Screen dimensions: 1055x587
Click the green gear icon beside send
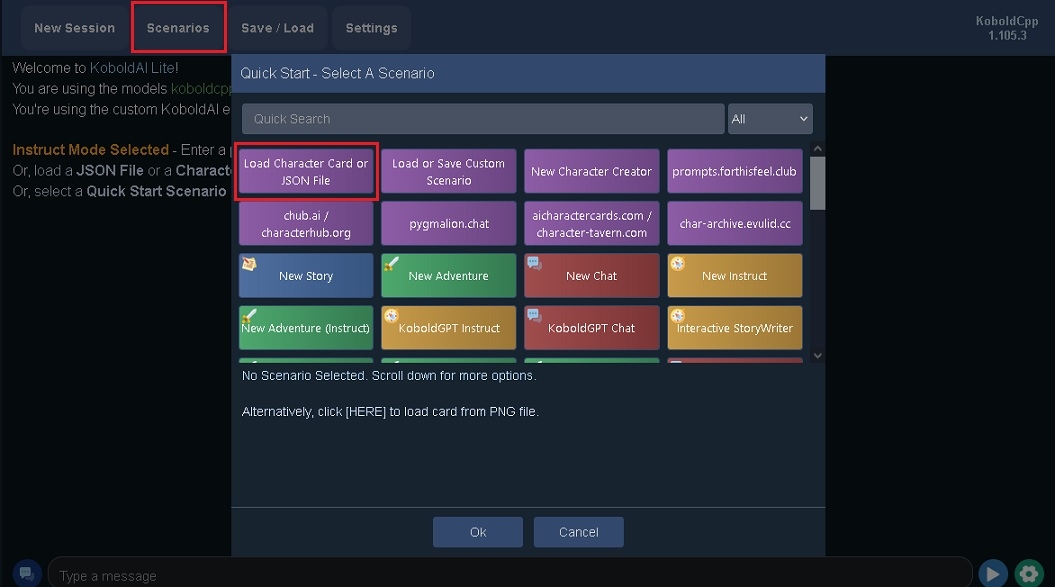[1028, 573]
